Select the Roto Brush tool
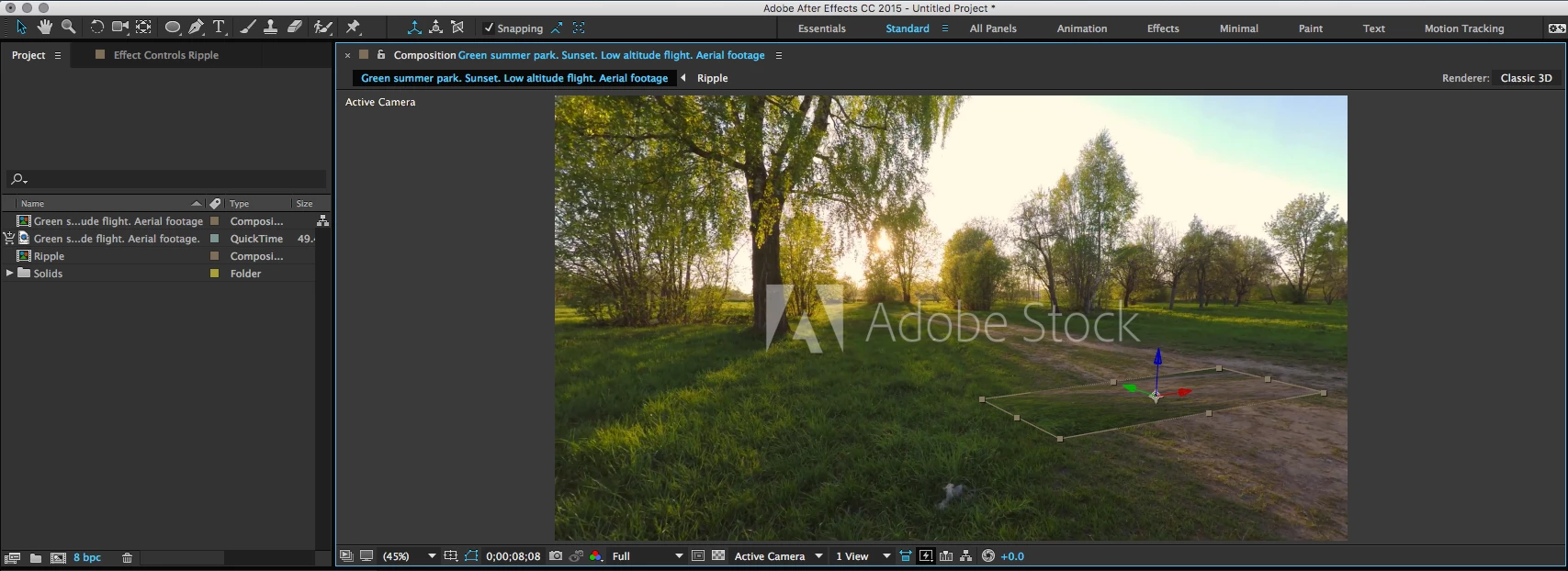 pos(322,28)
